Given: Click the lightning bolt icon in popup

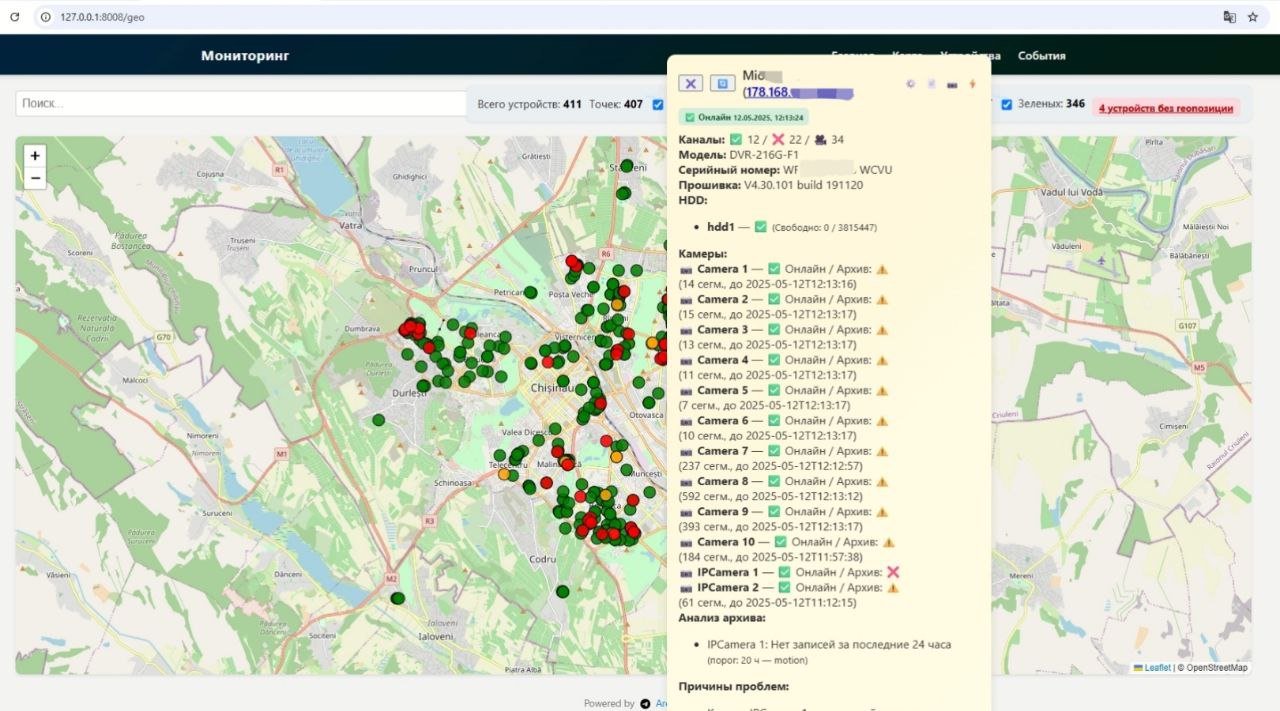Looking at the screenshot, I should [x=972, y=84].
